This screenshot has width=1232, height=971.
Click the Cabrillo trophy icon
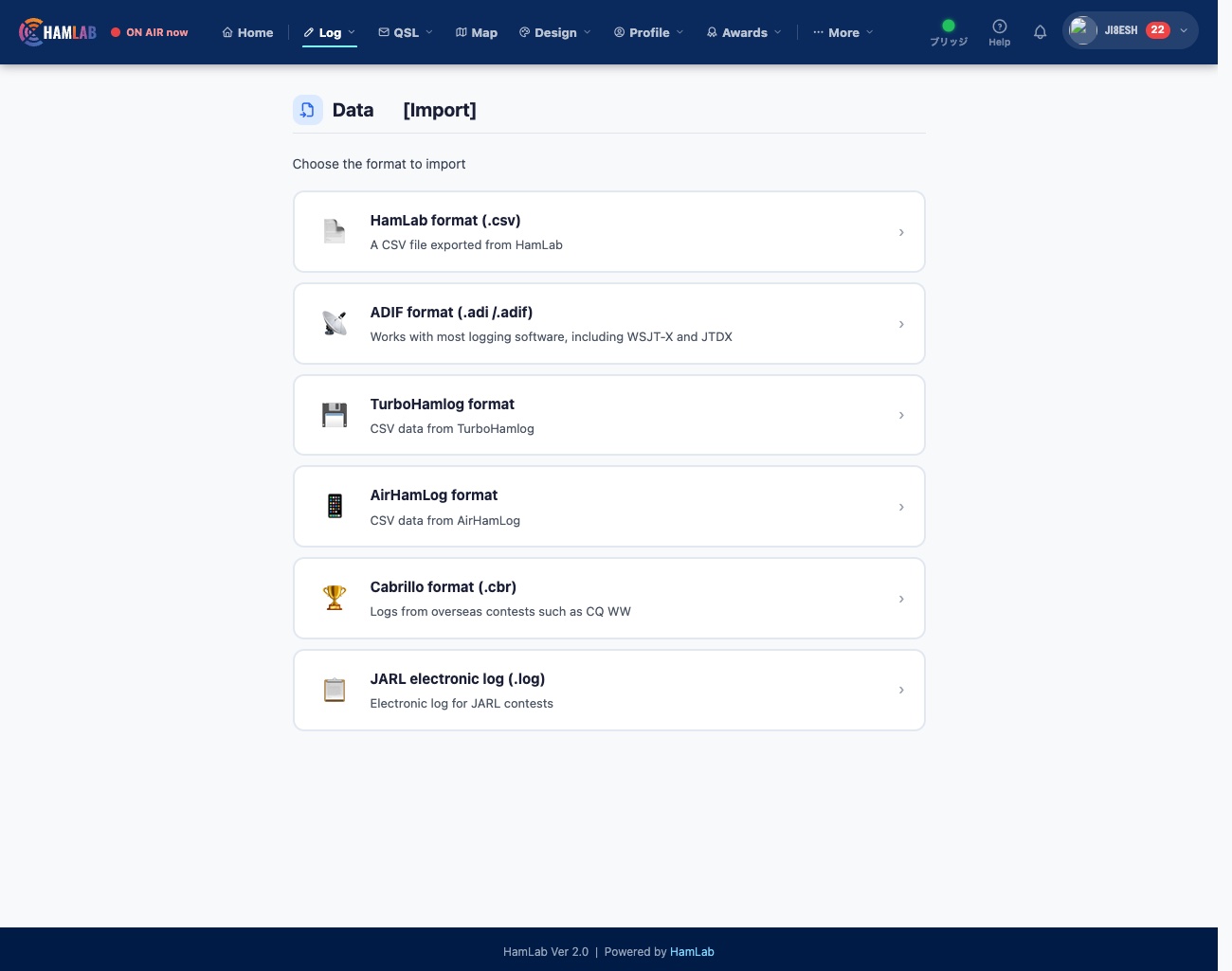coord(335,598)
